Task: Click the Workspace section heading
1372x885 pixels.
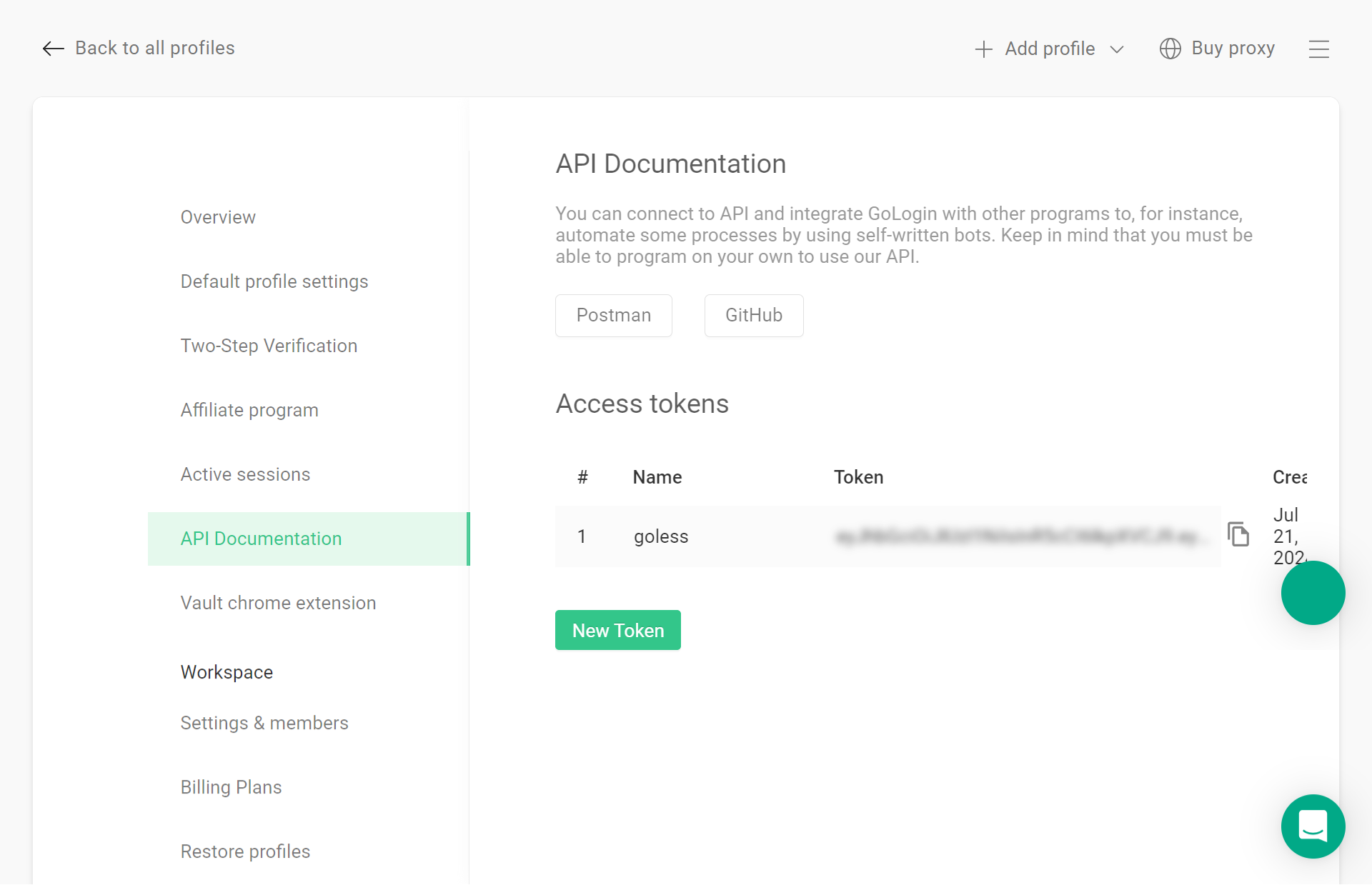Action: [227, 672]
